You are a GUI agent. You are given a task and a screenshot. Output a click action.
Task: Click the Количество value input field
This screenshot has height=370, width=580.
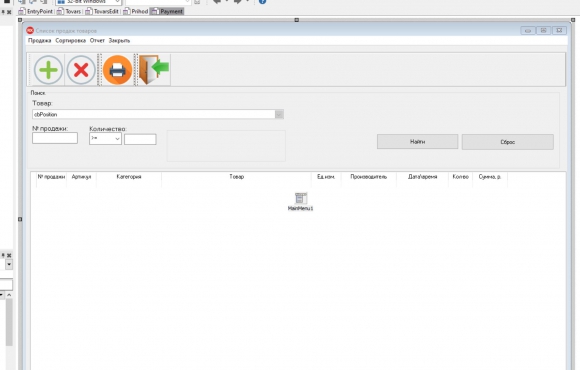(x=140, y=139)
